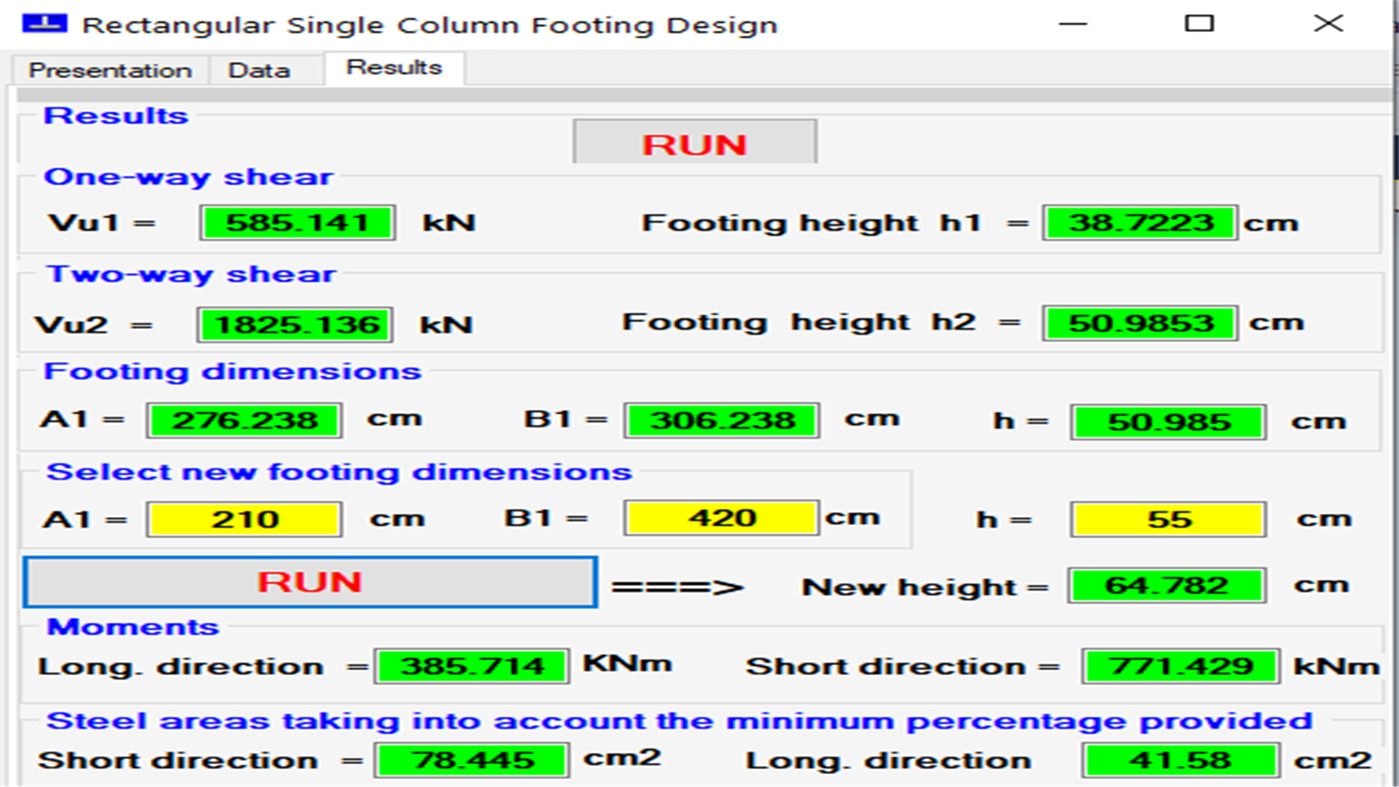Edit the new footing height h field
The image size is (1399, 787).
click(x=1166, y=518)
